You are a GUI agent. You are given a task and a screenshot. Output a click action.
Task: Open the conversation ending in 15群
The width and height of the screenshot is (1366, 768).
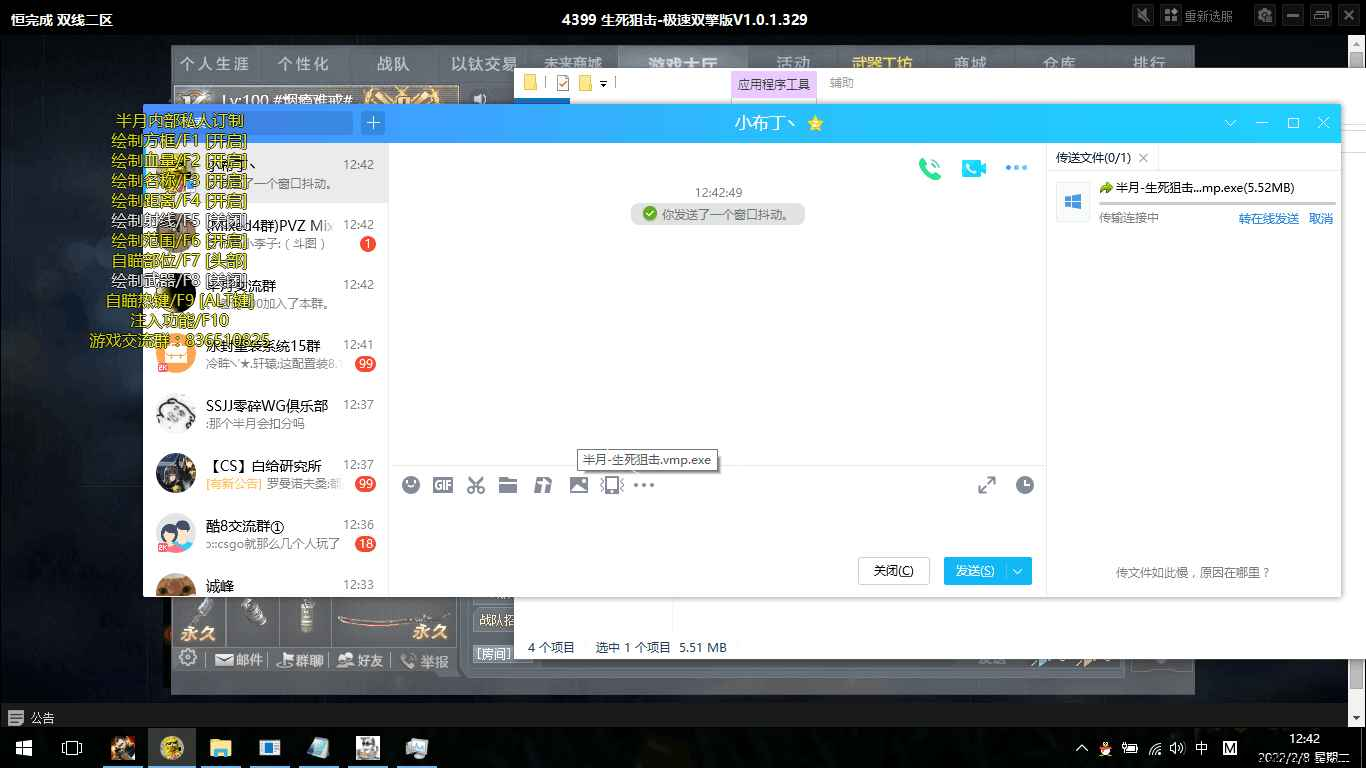[x=265, y=354]
